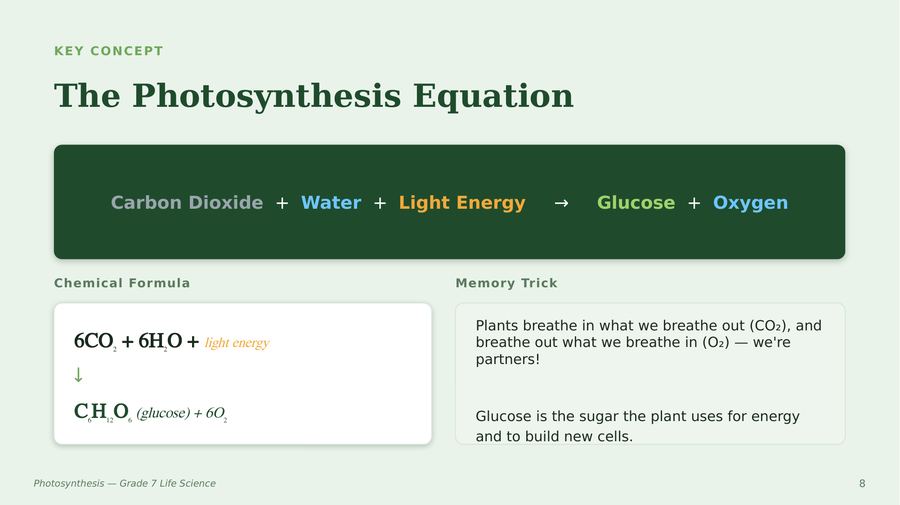Select The Photosynthesis Equation title

[x=313, y=96]
